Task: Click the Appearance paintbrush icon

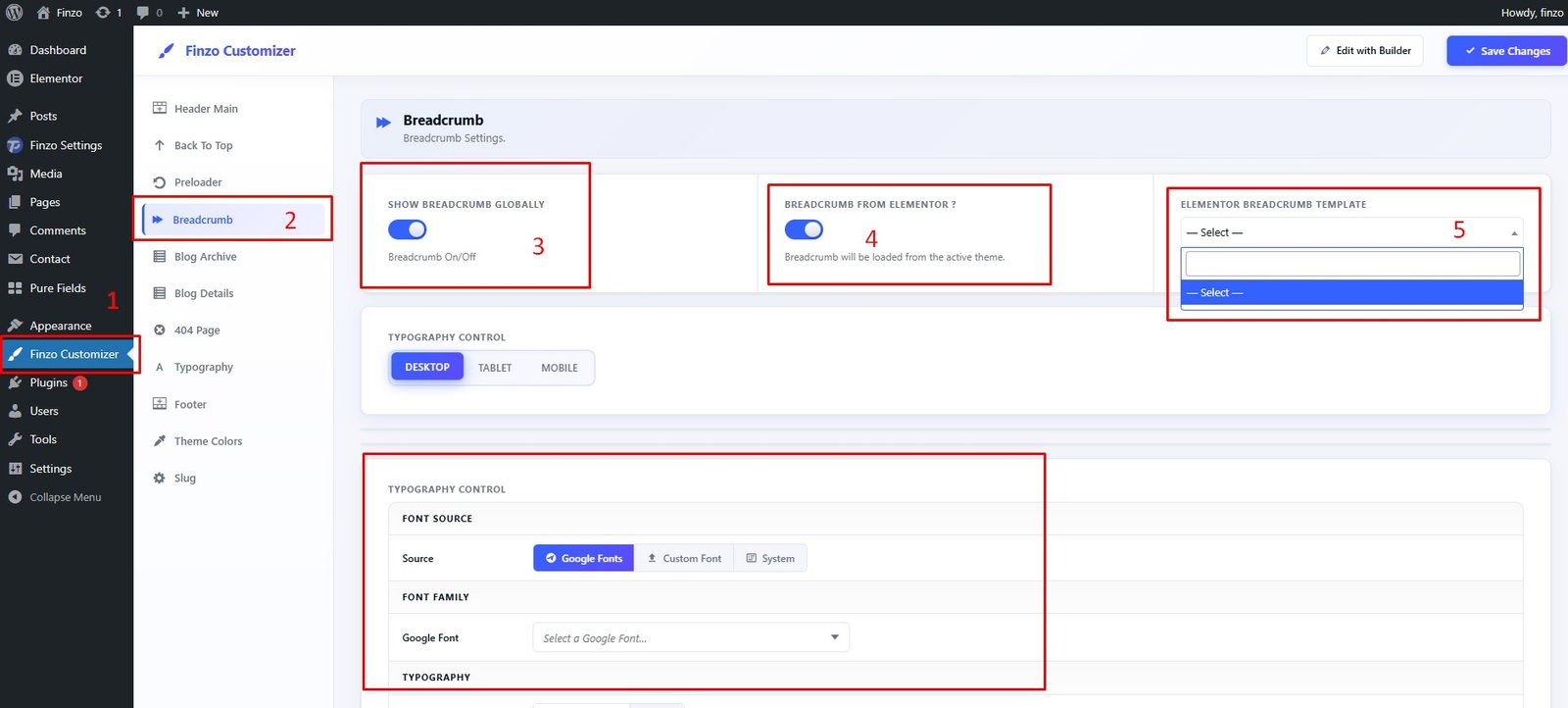Action: click(15, 326)
